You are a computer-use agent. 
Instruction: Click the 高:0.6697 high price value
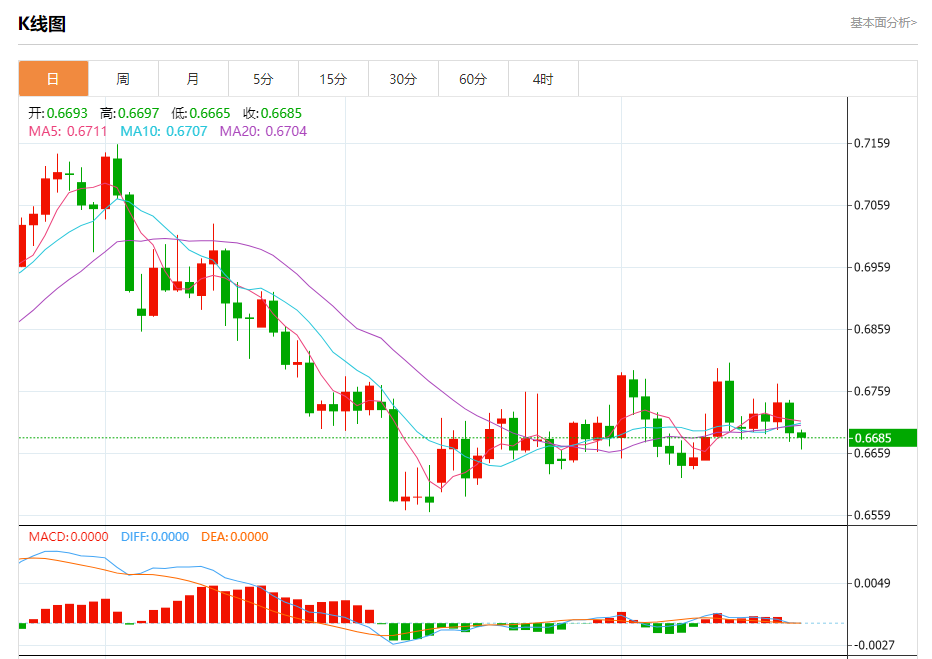130,113
